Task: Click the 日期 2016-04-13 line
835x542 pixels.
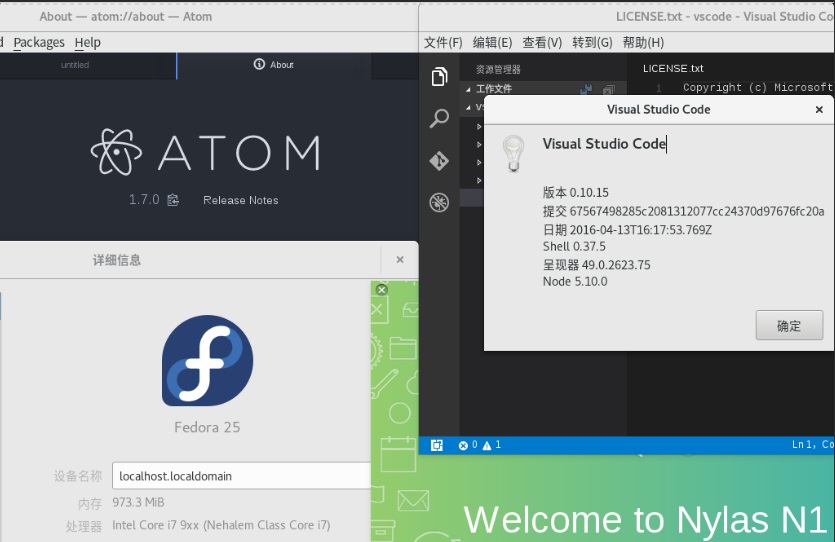Action: (627, 229)
